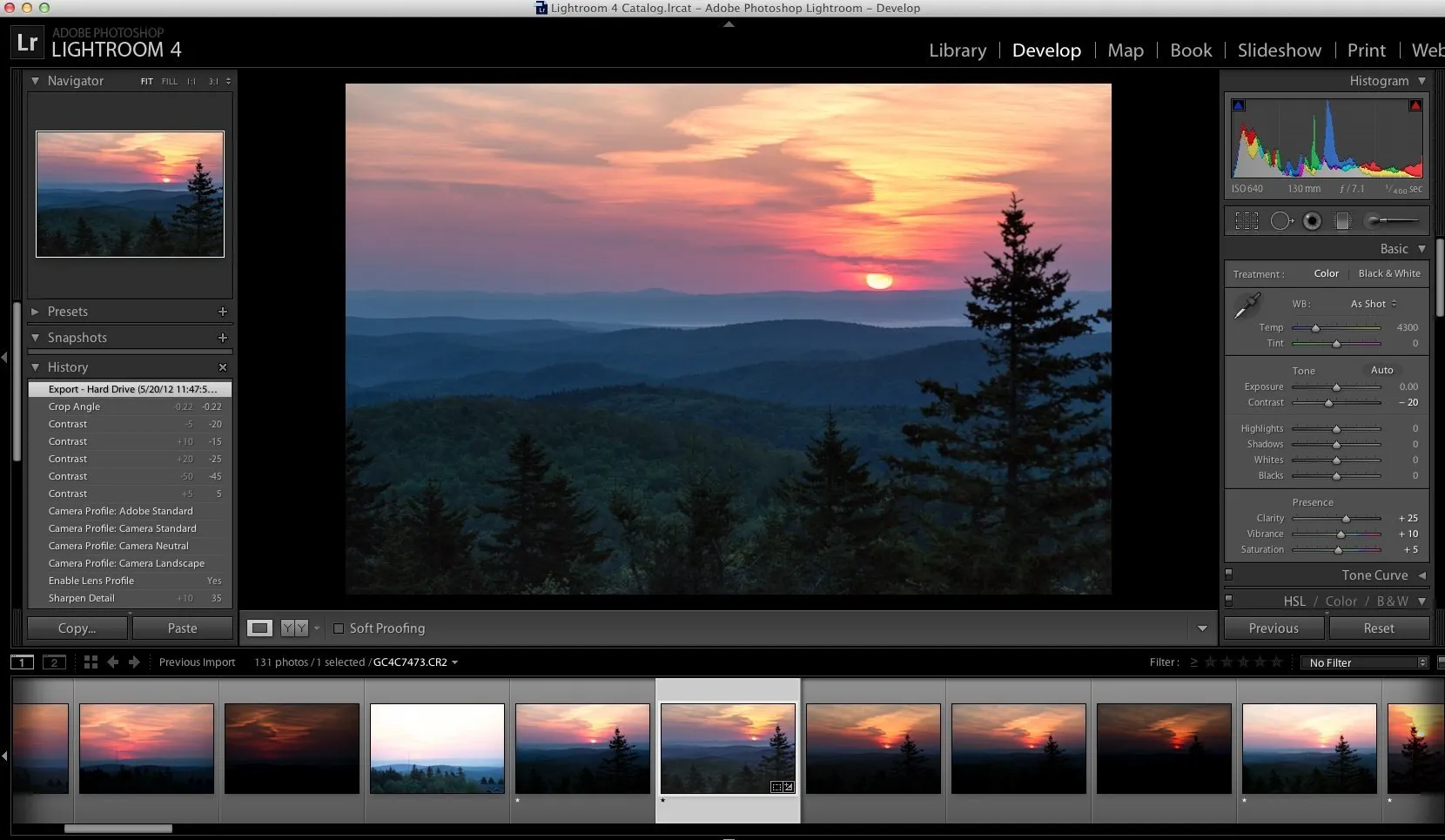Screen dimensions: 1445x840
Task: Open grid view in the filmstrip toolbar
Action: coord(91,662)
